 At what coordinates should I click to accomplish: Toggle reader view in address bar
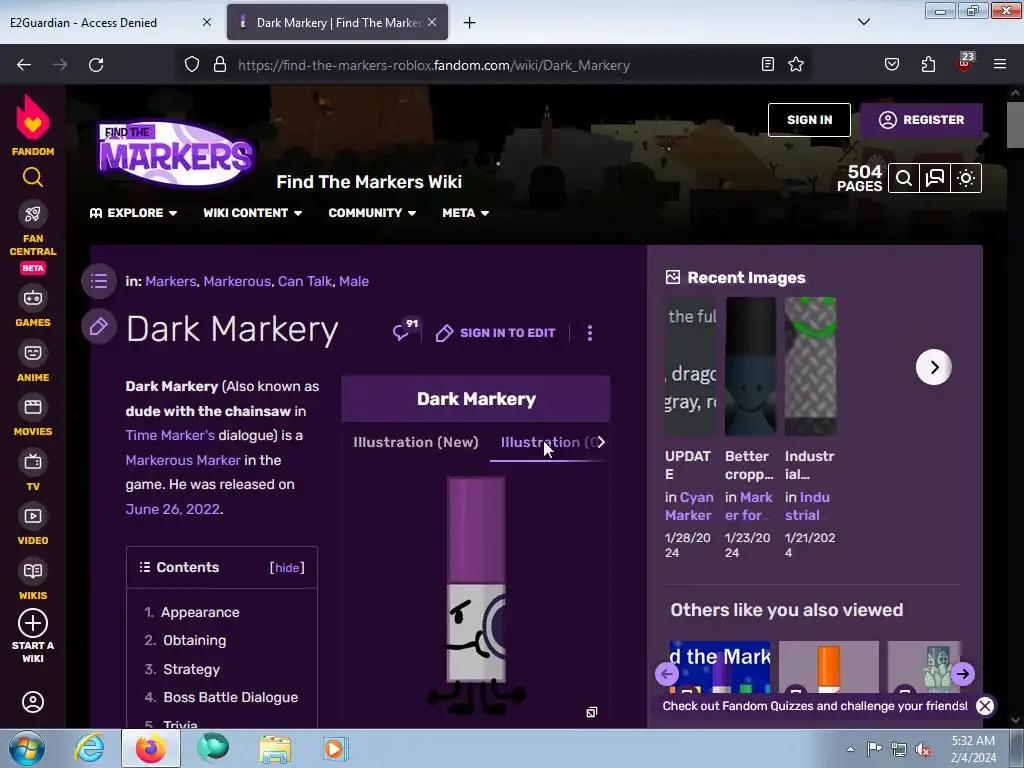point(768,65)
